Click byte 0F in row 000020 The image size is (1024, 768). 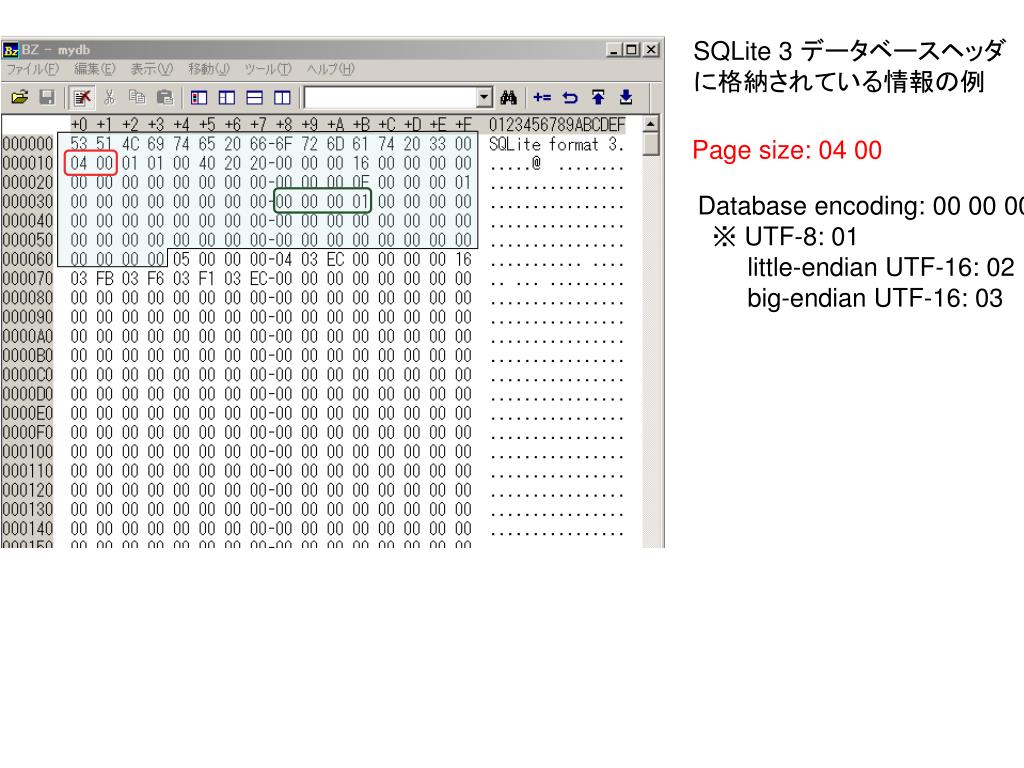[360, 182]
